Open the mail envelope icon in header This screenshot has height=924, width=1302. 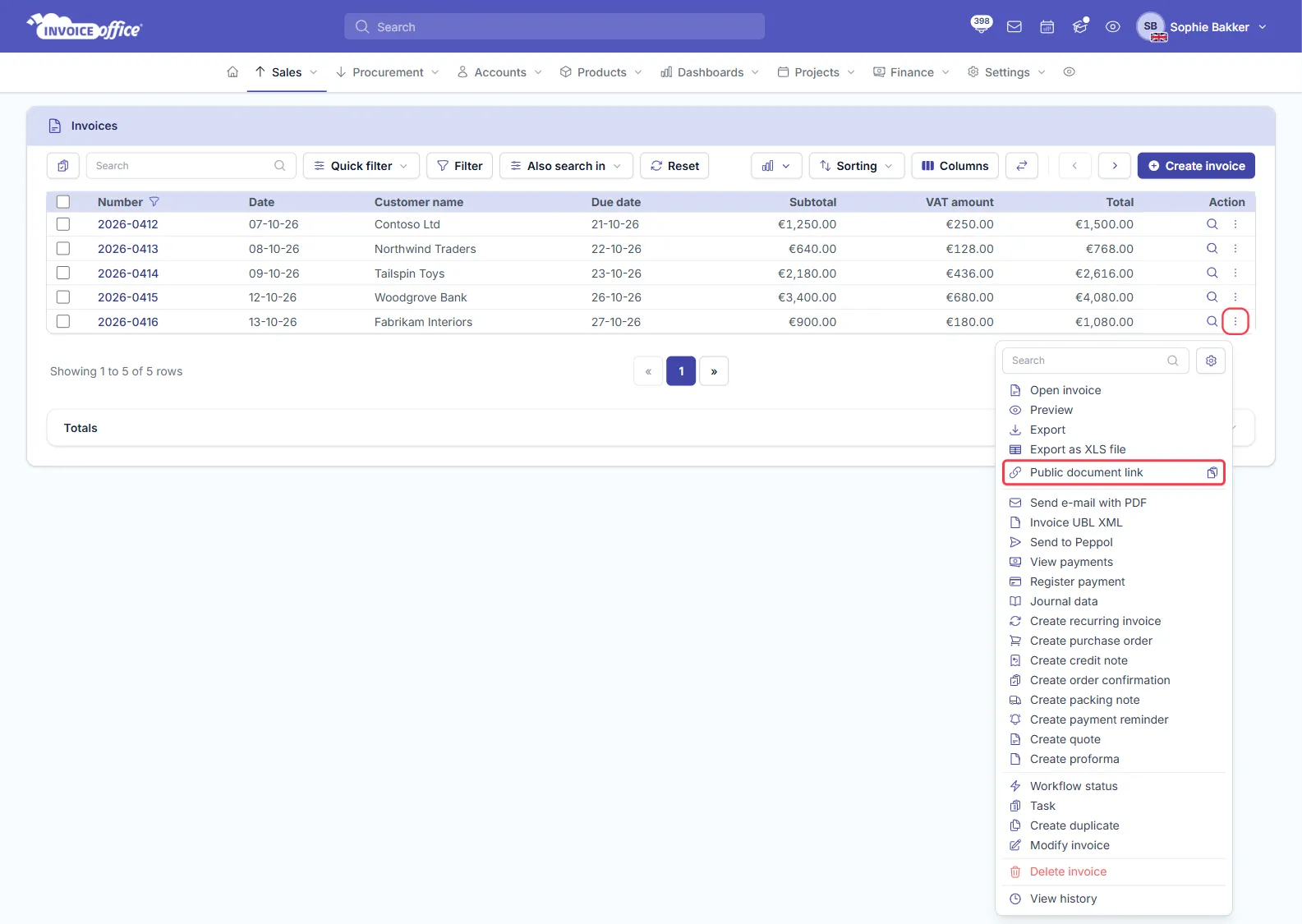coord(1014,27)
